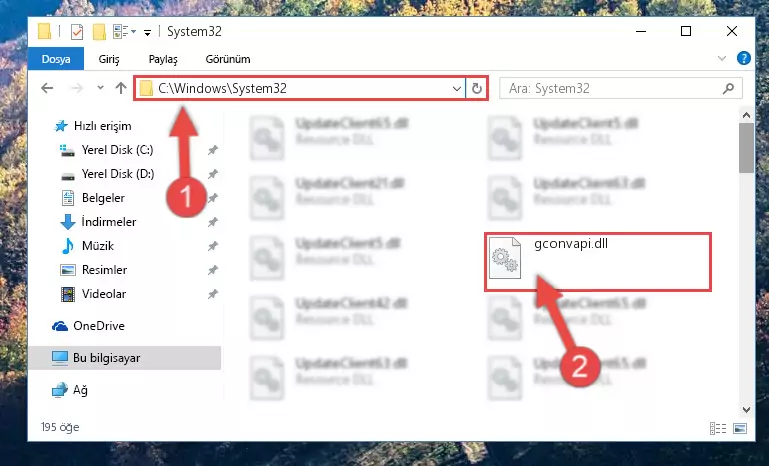Switch to the Görünüm tab
This screenshot has height=466, width=769.
point(228,59)
